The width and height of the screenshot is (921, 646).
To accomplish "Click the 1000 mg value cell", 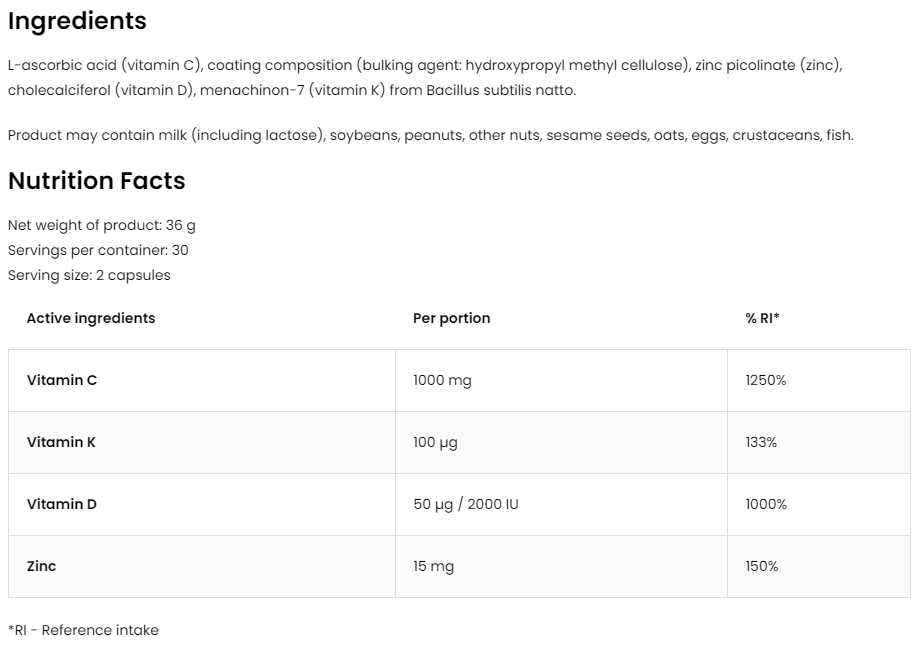I will (442, 380).
